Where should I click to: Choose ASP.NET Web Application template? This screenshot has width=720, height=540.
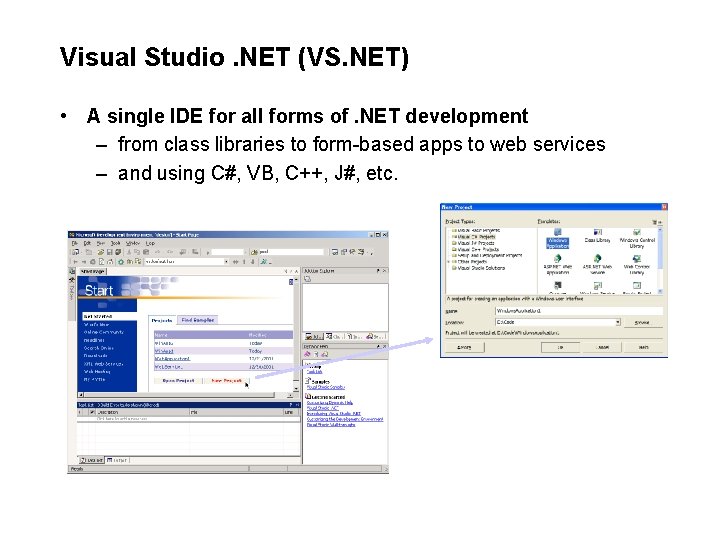(557, 264)
